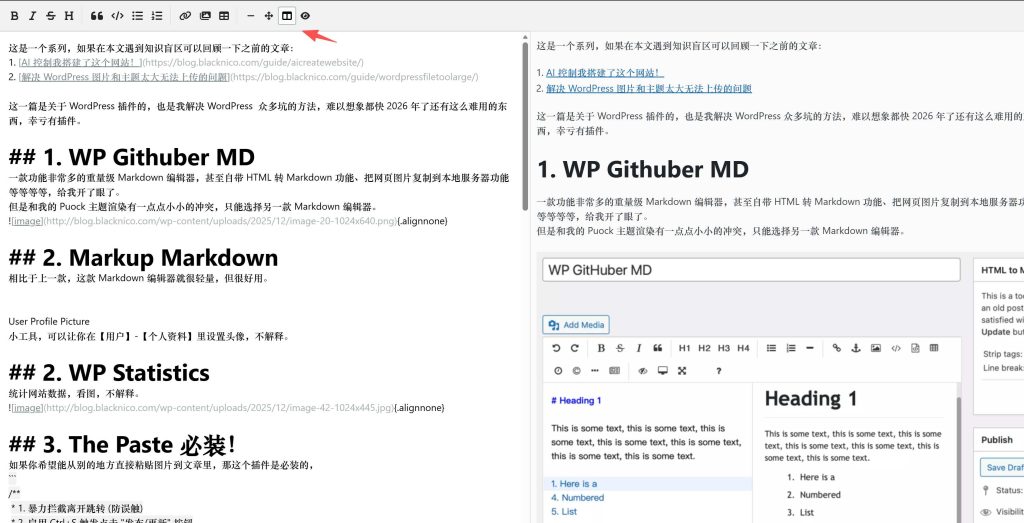Viewport: 1024px width, 523px height.
Task: Click the image-20-1024x640.png markdown URL
Action: (x=220, y=221)
